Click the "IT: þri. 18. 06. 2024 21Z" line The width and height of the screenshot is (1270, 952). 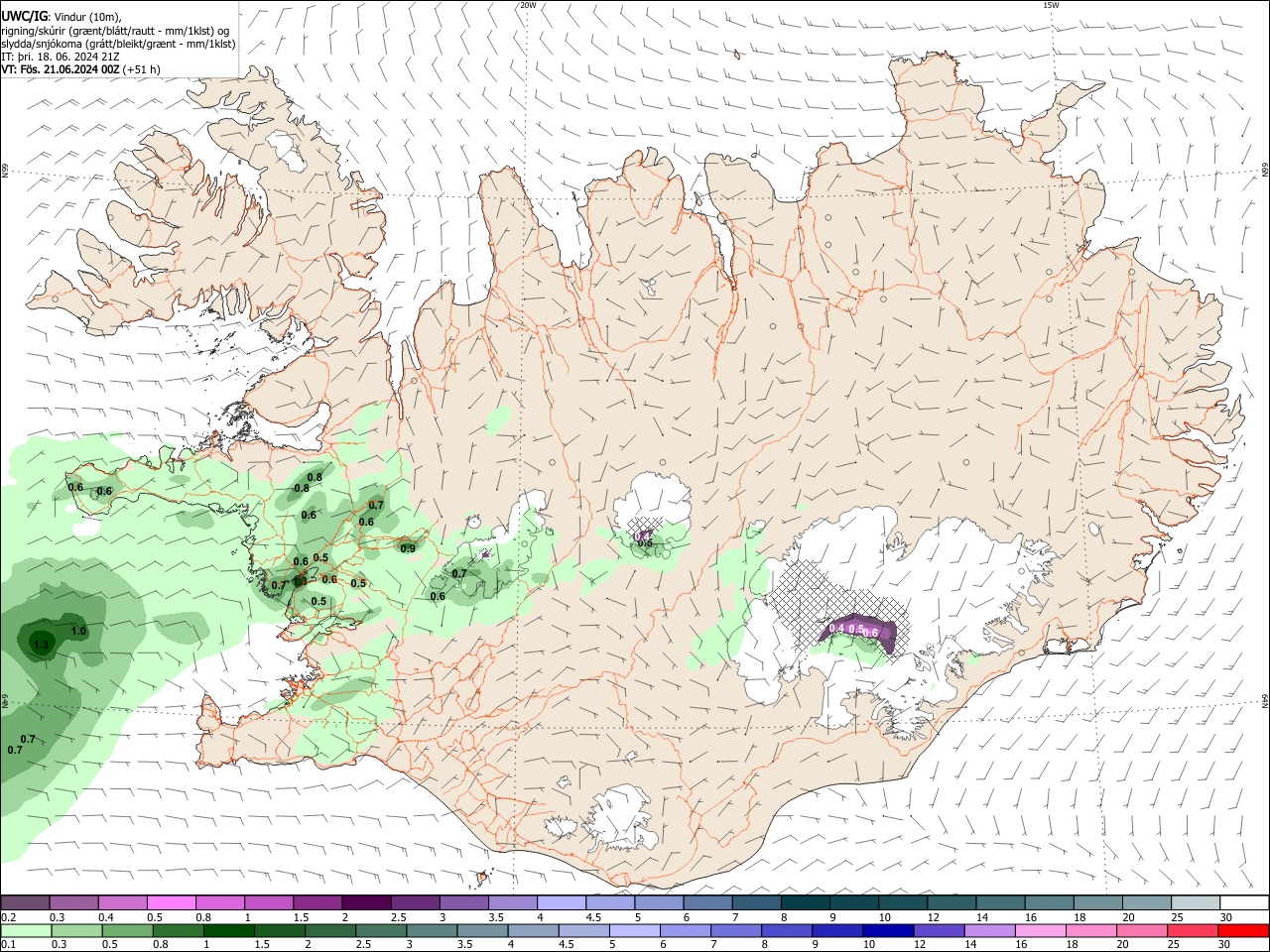coord(63,57)
